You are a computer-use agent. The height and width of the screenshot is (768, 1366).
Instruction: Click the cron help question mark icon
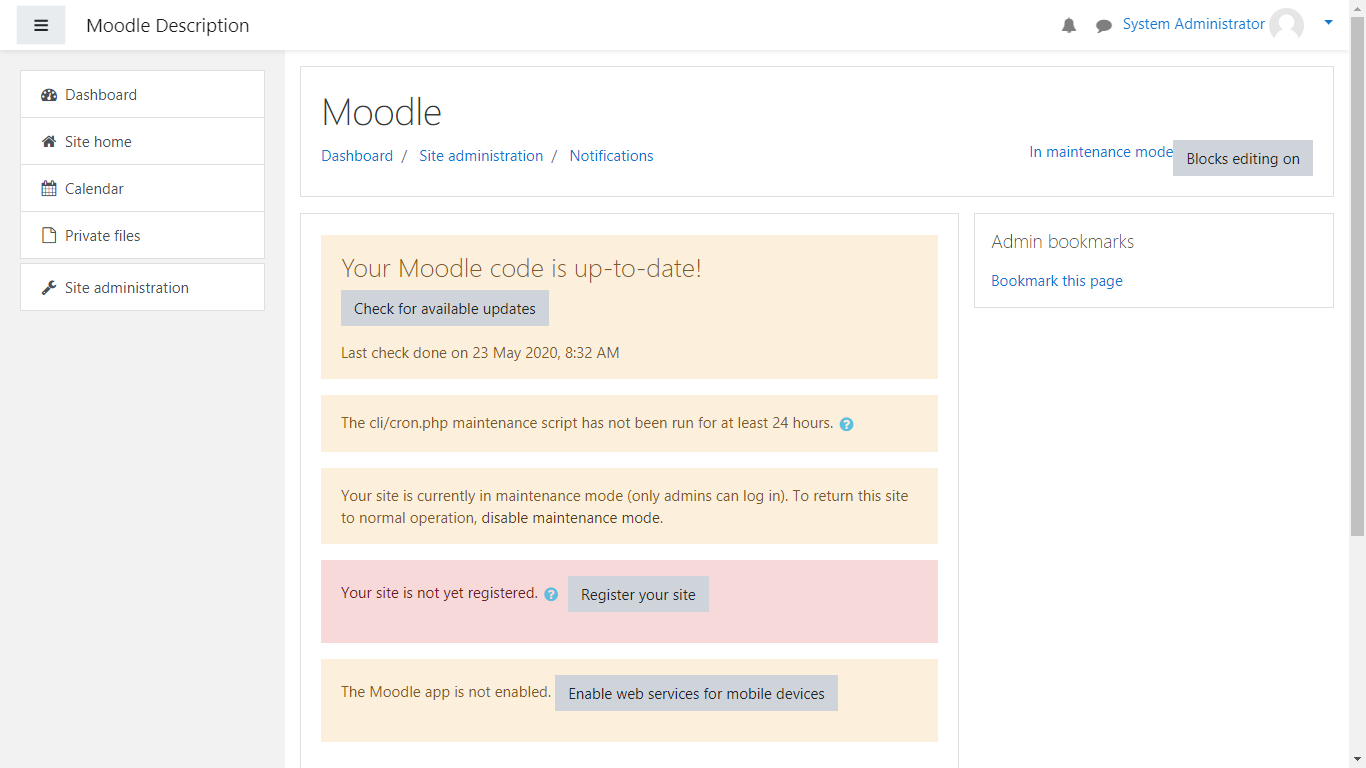click(x=846, y=424)
